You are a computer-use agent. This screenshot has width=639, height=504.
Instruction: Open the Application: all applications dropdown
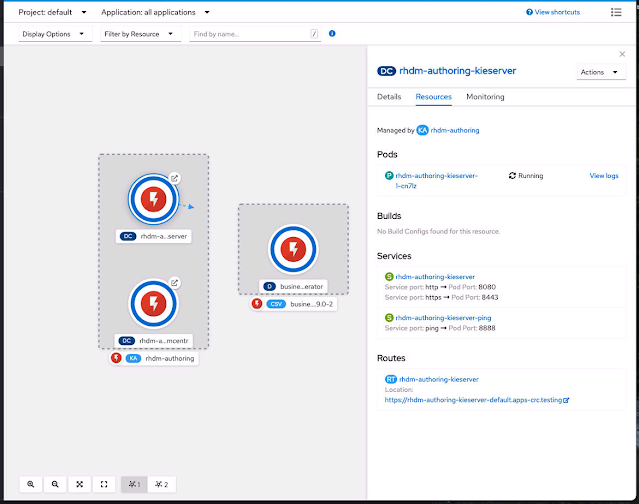(155, 12)
